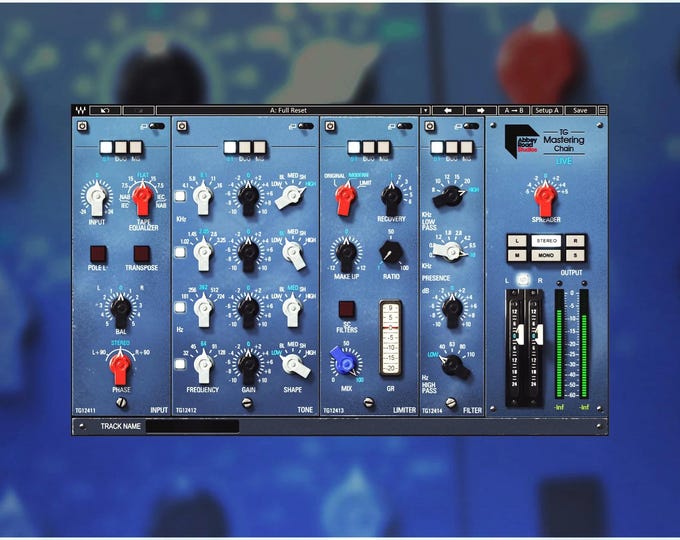Enable the bottom Frequency band button
Viewport: 680px width, 540px height.
180,364
